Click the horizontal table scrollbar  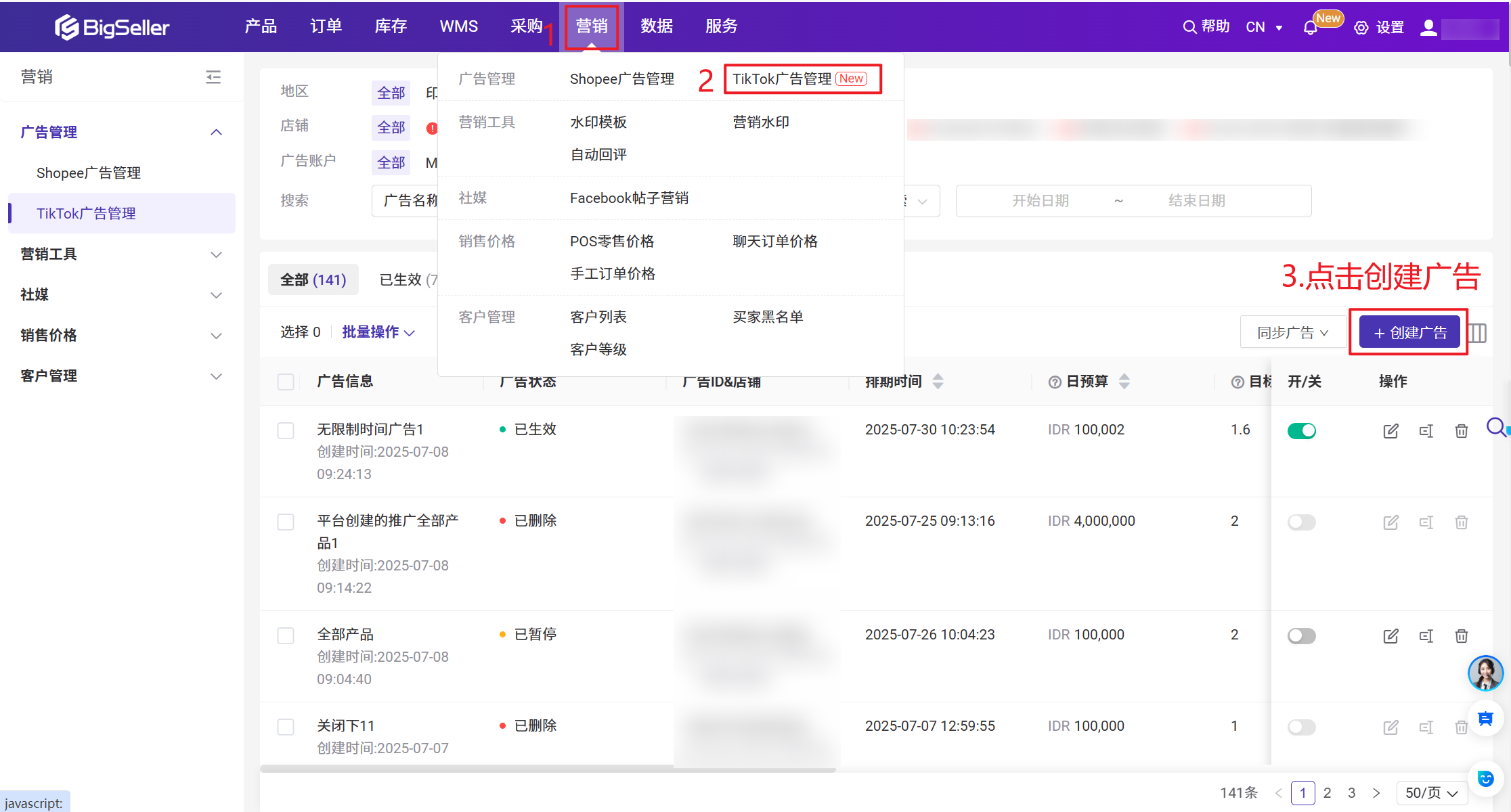(548, 769)
